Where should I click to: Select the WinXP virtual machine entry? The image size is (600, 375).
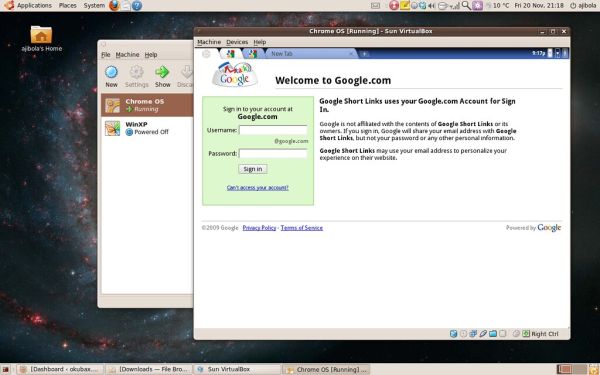pyautogui.click(x=147, y=128)
